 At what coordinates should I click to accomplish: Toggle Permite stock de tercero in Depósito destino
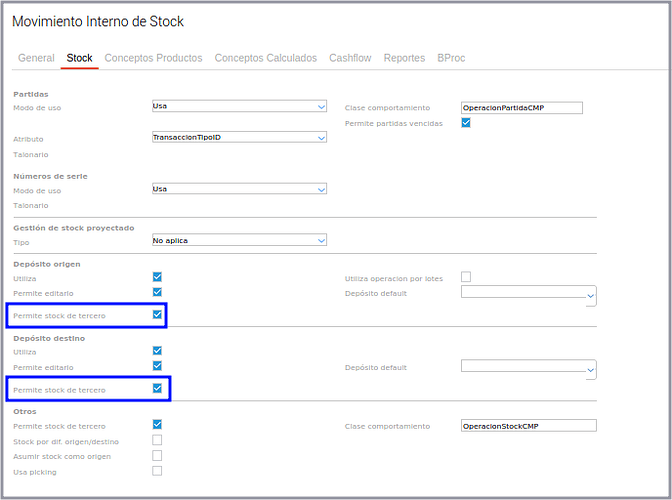(x=157, y=388)
